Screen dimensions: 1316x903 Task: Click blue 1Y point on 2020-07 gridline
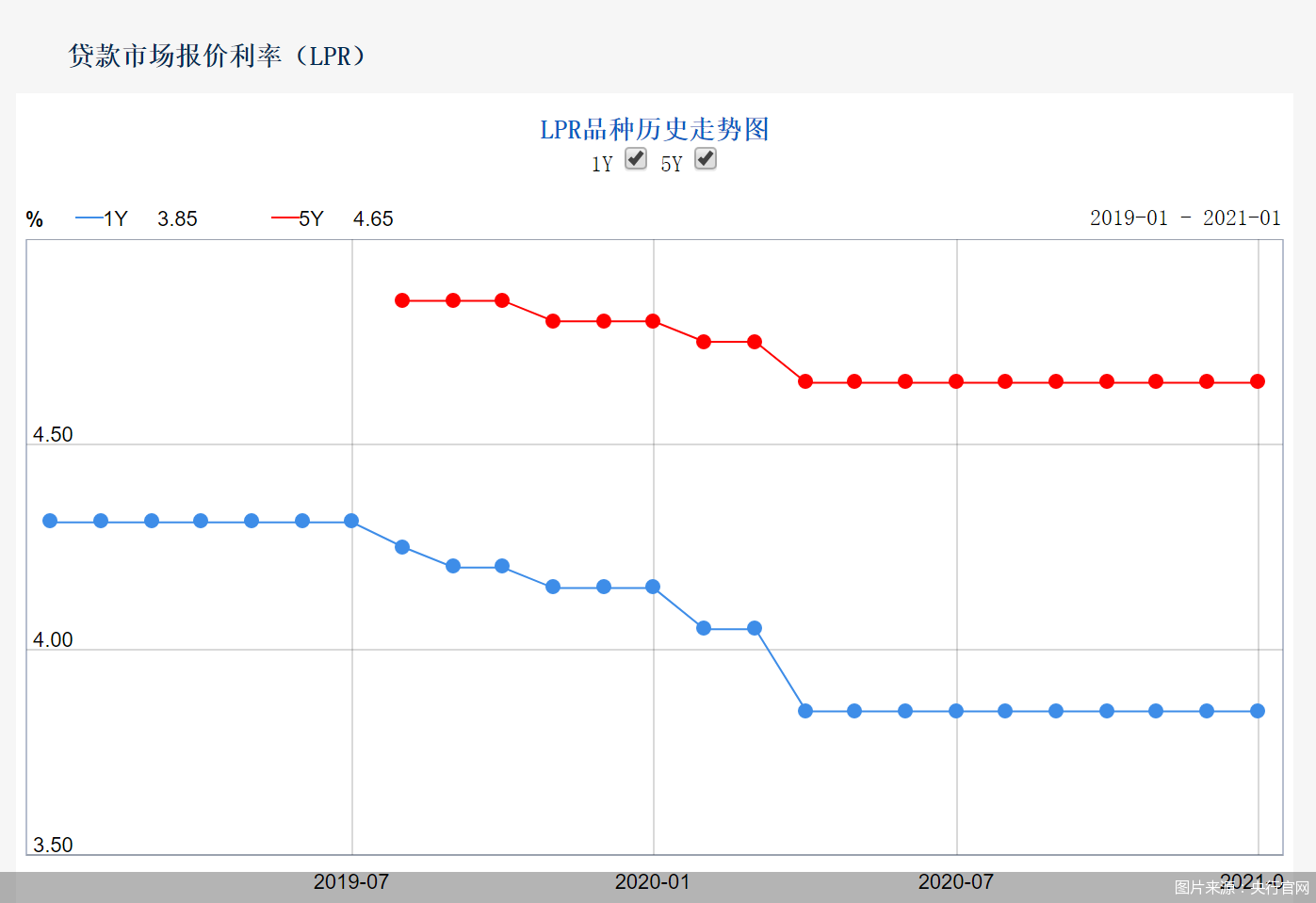[956, 711]
